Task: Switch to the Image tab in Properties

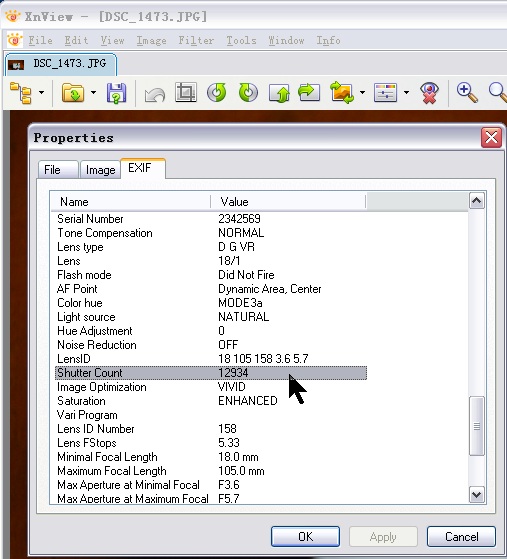Action: tap(100, 170)
